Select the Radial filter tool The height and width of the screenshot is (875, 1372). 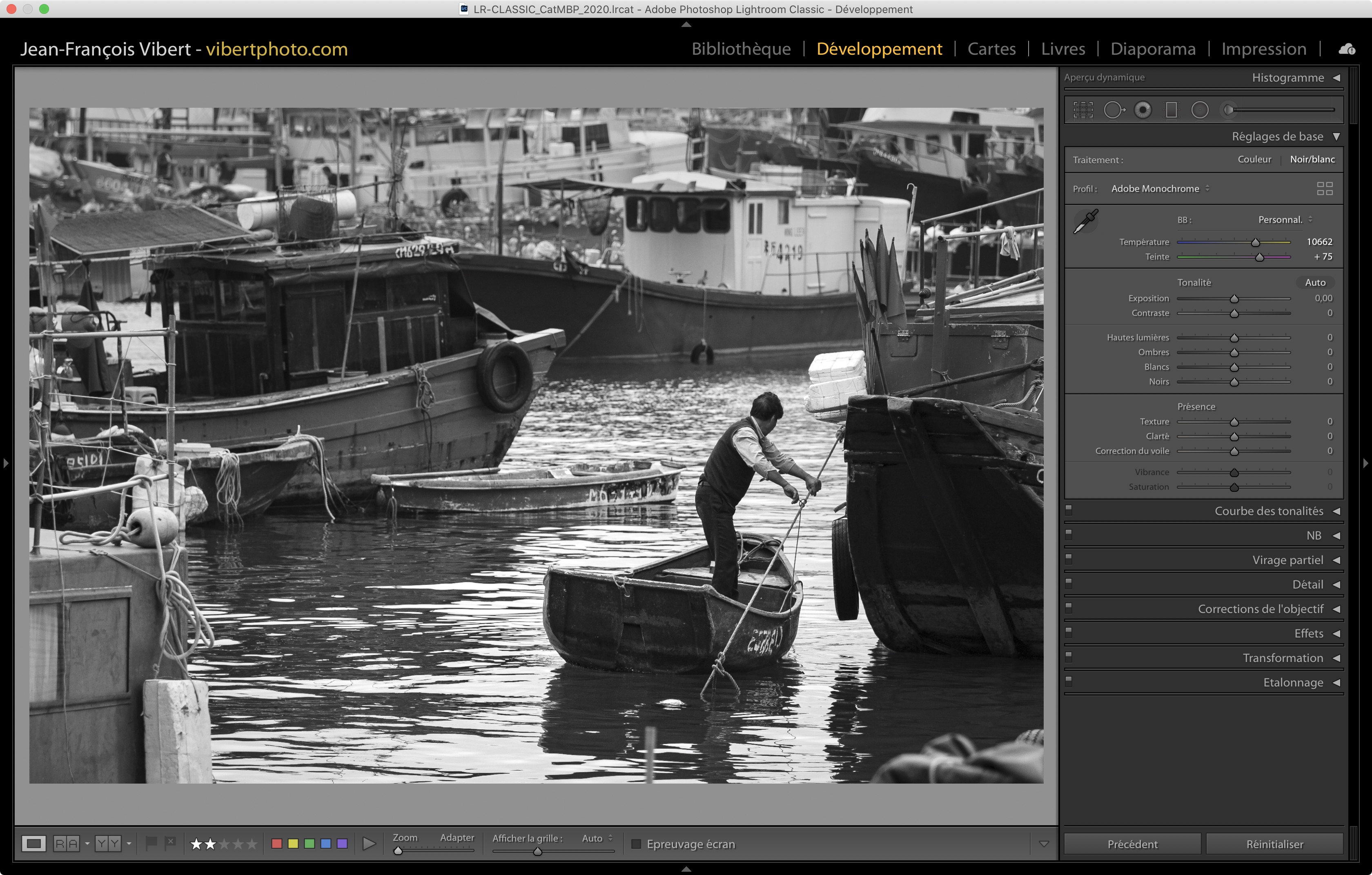point(1200,110)
